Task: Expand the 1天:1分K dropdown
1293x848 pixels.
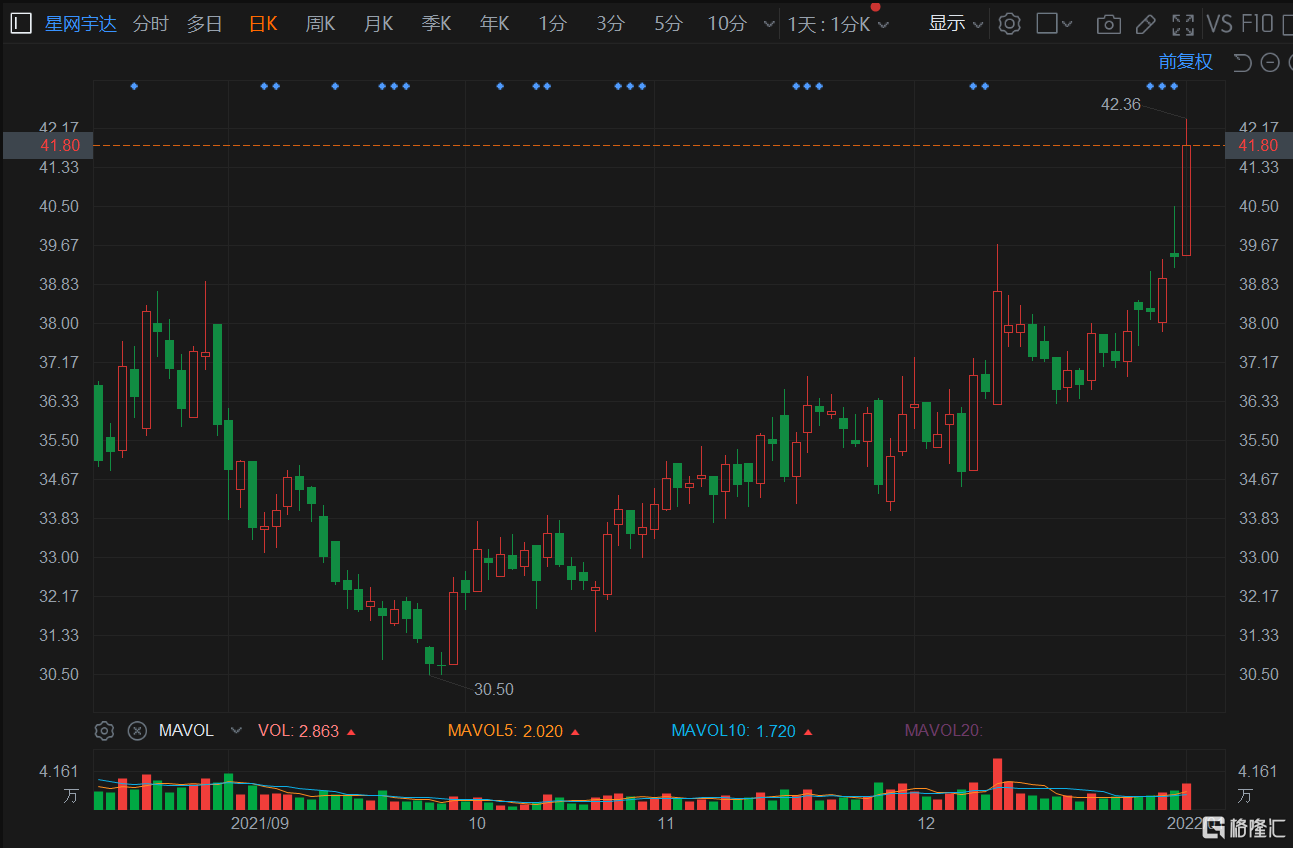Action: pyautogui.click(x=838, y=24)
